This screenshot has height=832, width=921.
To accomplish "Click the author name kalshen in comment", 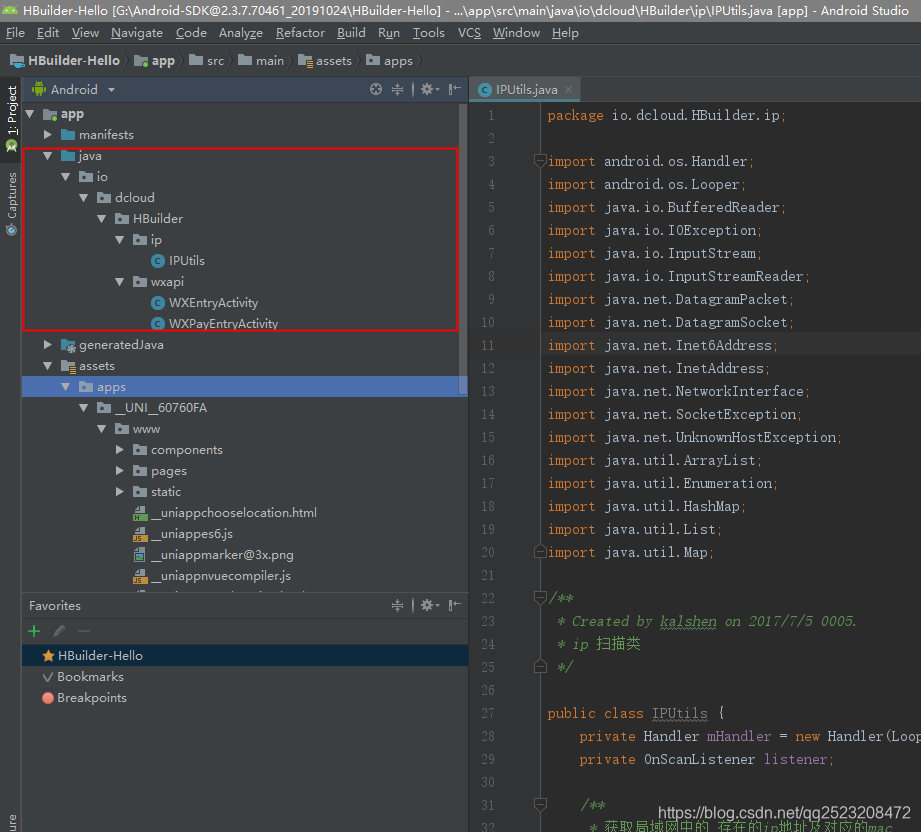I will point(688,621).
